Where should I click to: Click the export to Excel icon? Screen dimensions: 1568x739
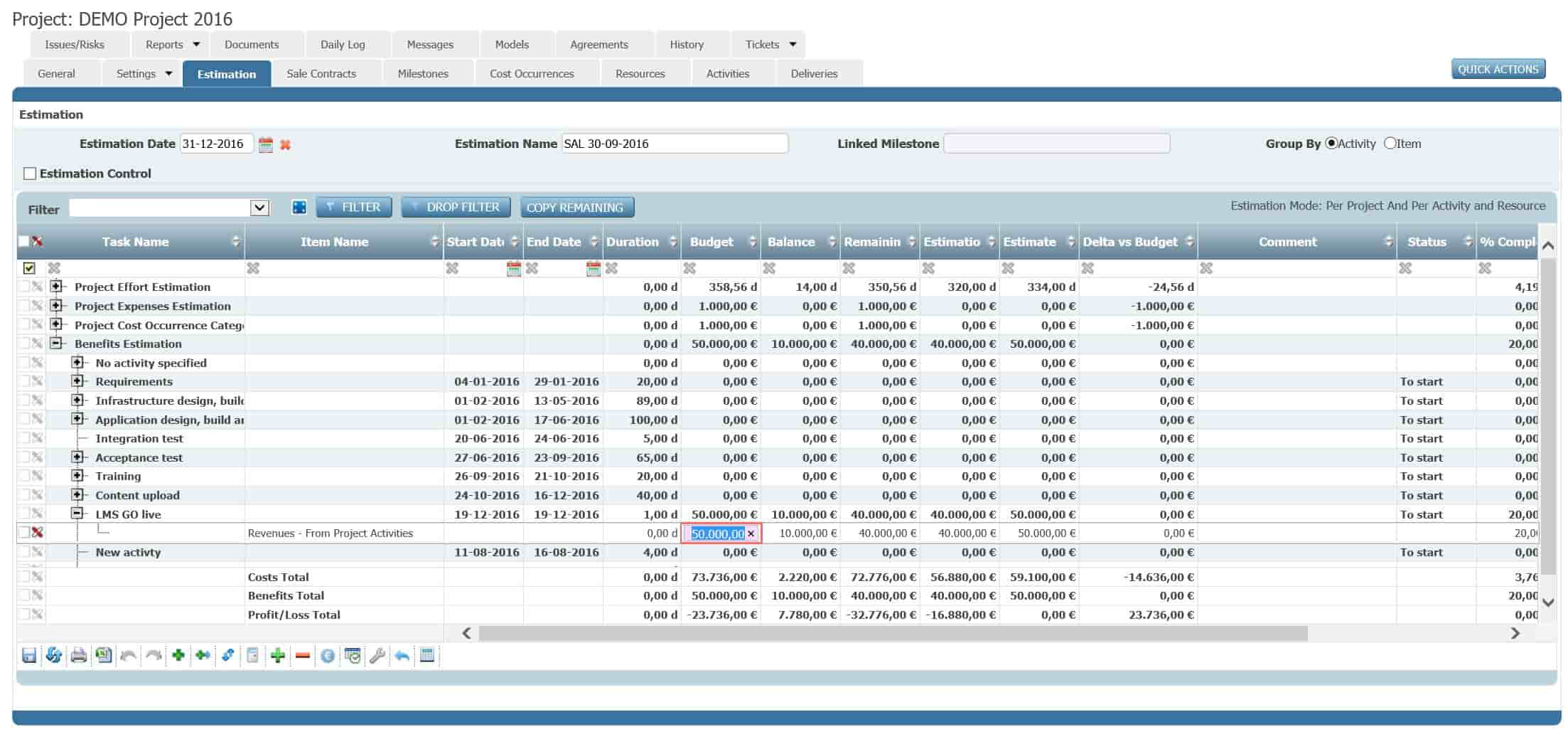pos(104,655)
